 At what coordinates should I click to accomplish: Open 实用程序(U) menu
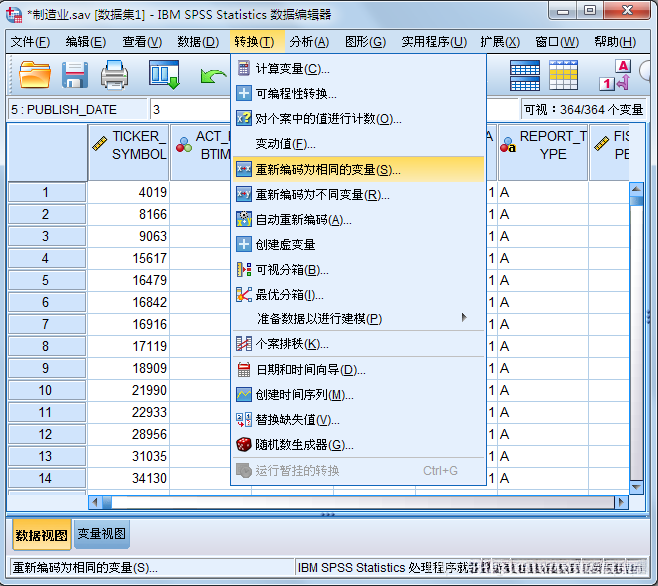(434, 42)
